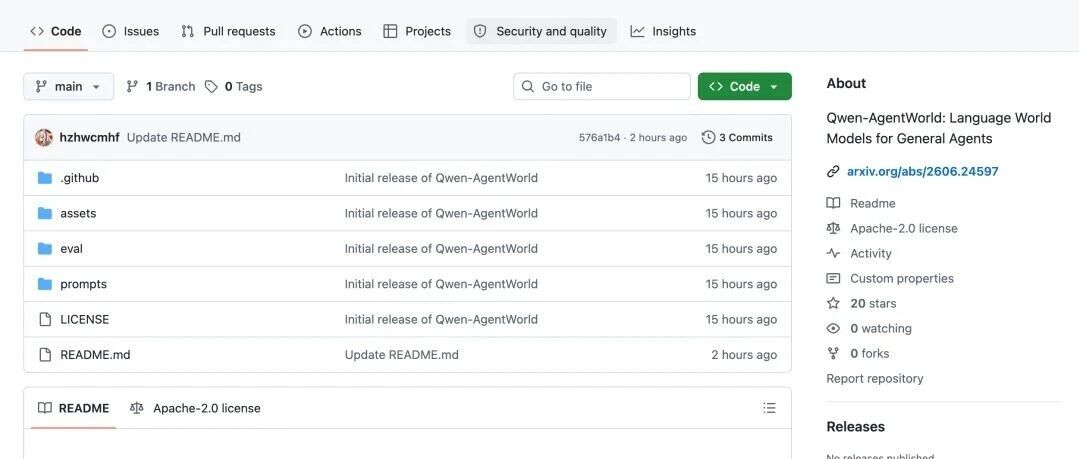View Security and quality tab
The image size is (1079, 459).
tap(541, 31)
